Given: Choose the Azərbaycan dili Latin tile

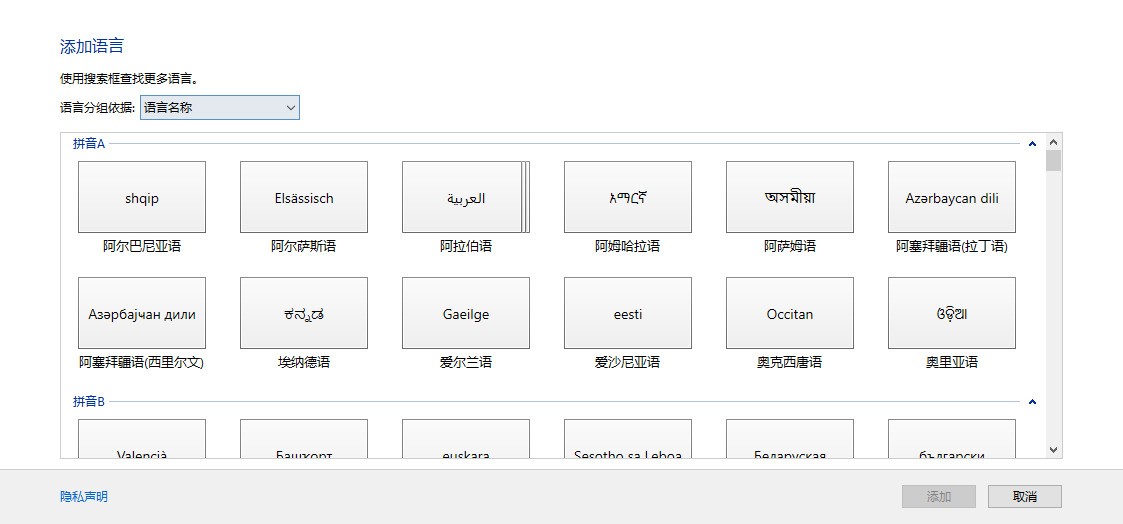Looking at the screenshot, I should click(952, 197).
